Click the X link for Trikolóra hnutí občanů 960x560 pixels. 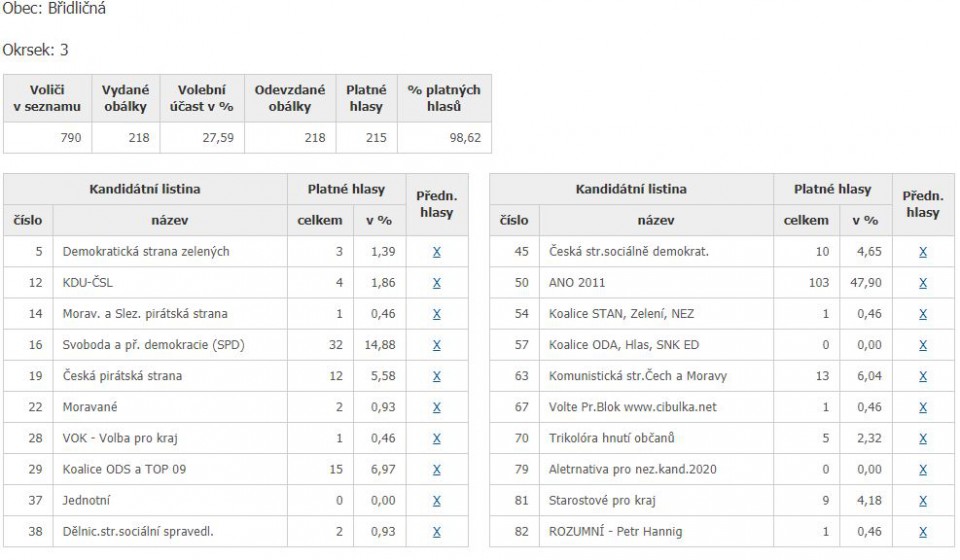[x=923, y=438]
